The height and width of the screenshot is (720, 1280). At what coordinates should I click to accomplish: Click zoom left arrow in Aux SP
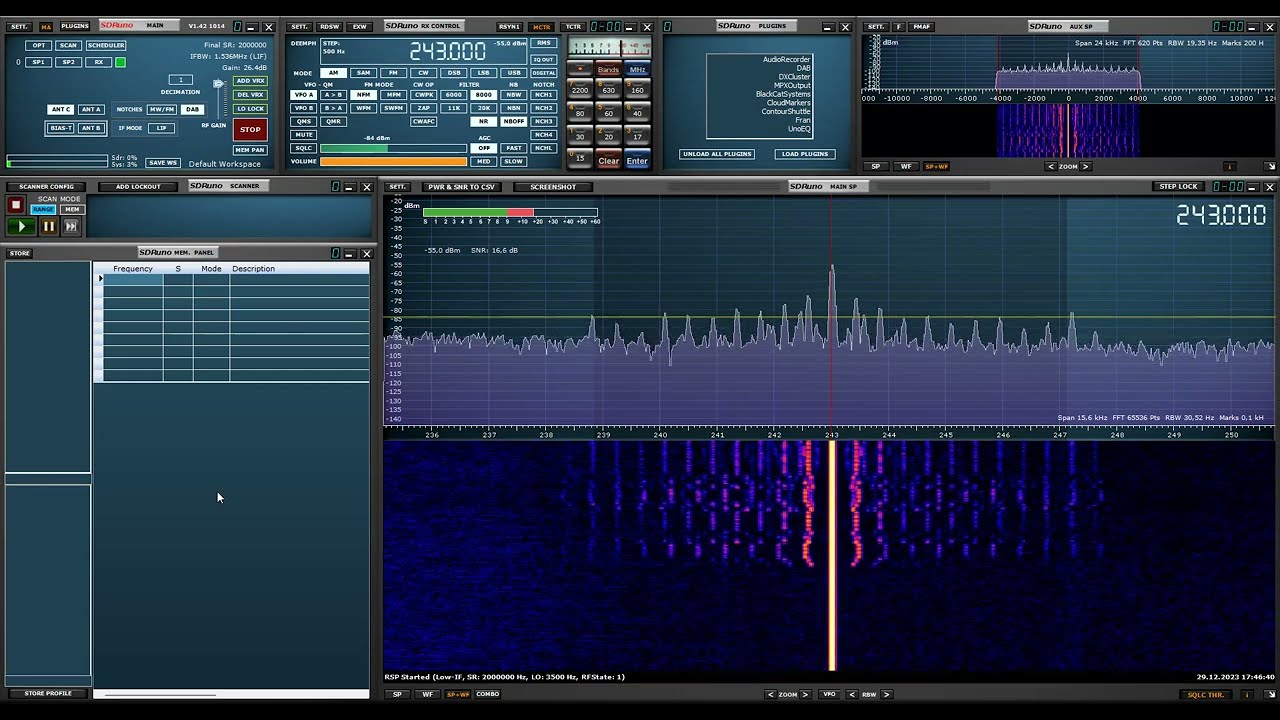[x=1051, y=166]
